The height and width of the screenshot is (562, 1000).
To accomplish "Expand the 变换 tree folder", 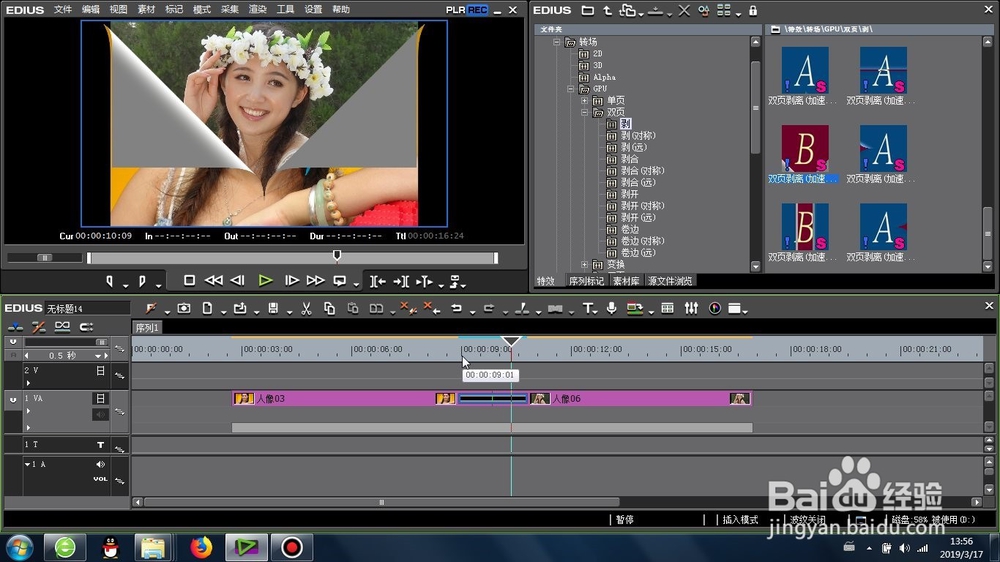I will click(584, 264).
